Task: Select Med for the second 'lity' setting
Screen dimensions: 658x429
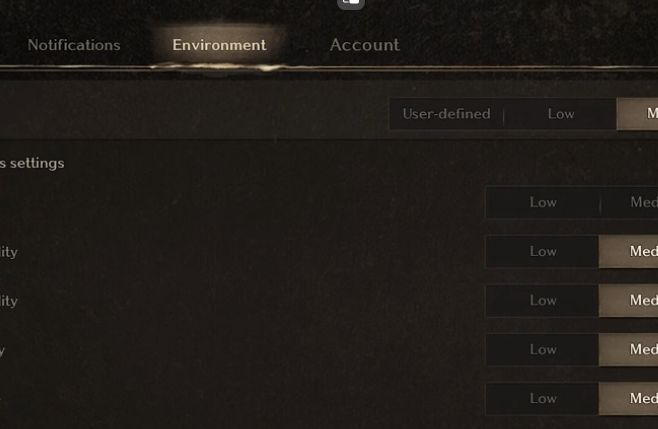Action: click(x=629, y=301)
